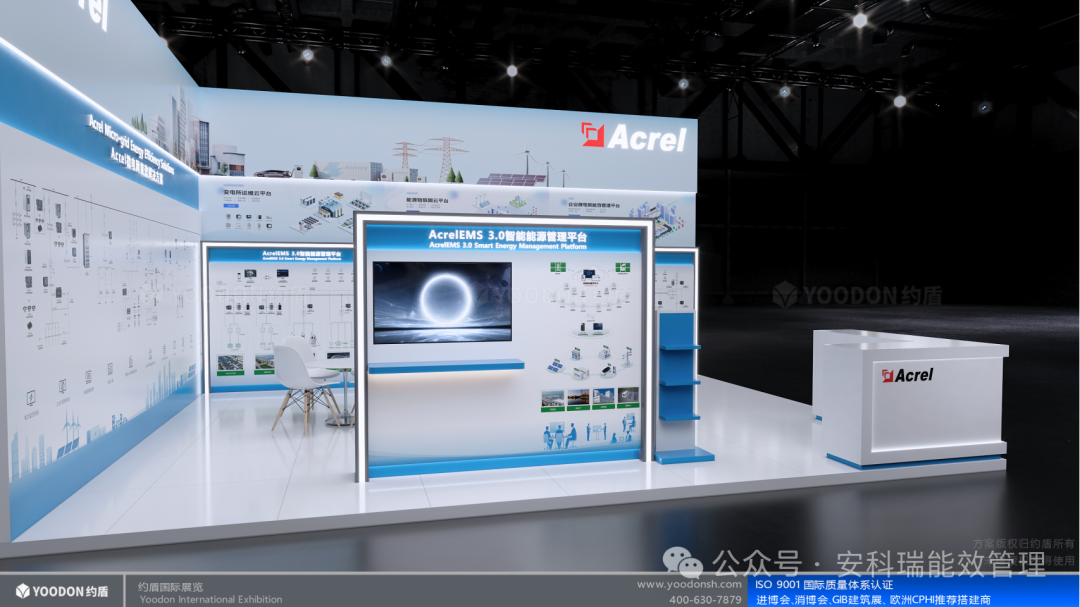1080x607 pixels.
Task: Click the white chair beside the round table
Action: pyautogui.click(x=304, y=385)
